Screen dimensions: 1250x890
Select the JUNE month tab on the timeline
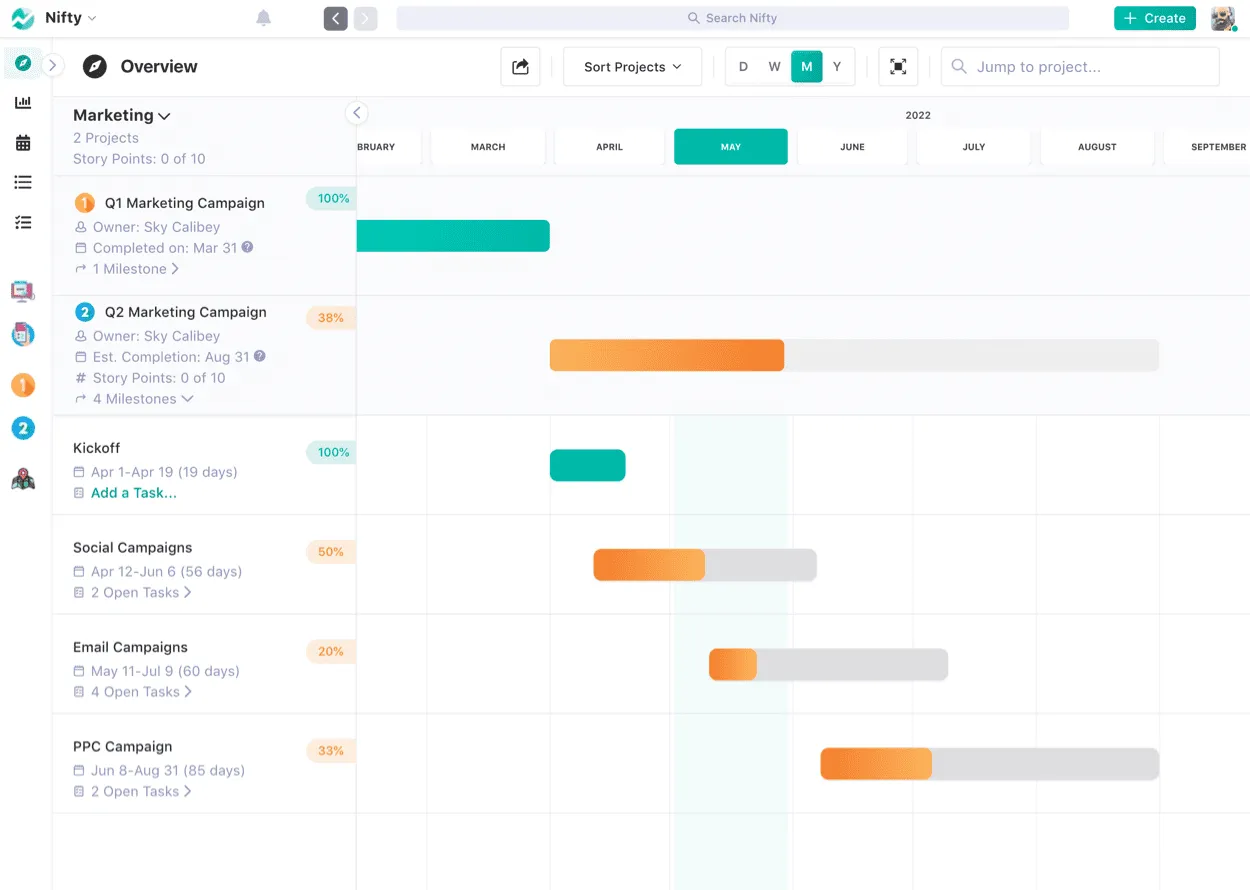852,146
